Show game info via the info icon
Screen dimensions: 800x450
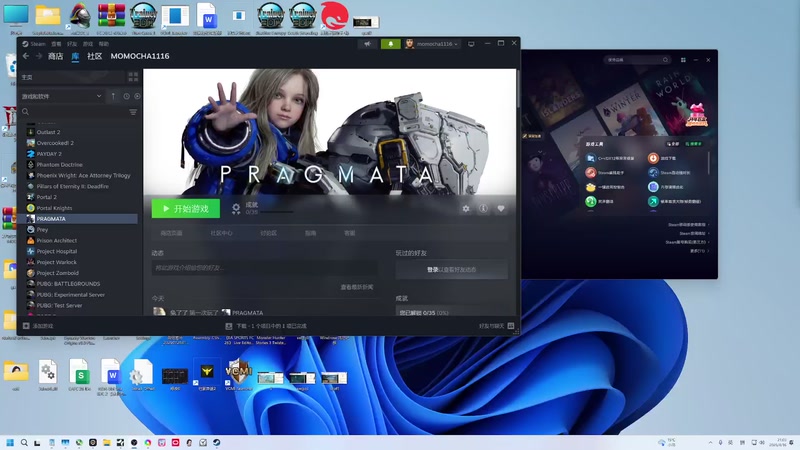[483, 208]
